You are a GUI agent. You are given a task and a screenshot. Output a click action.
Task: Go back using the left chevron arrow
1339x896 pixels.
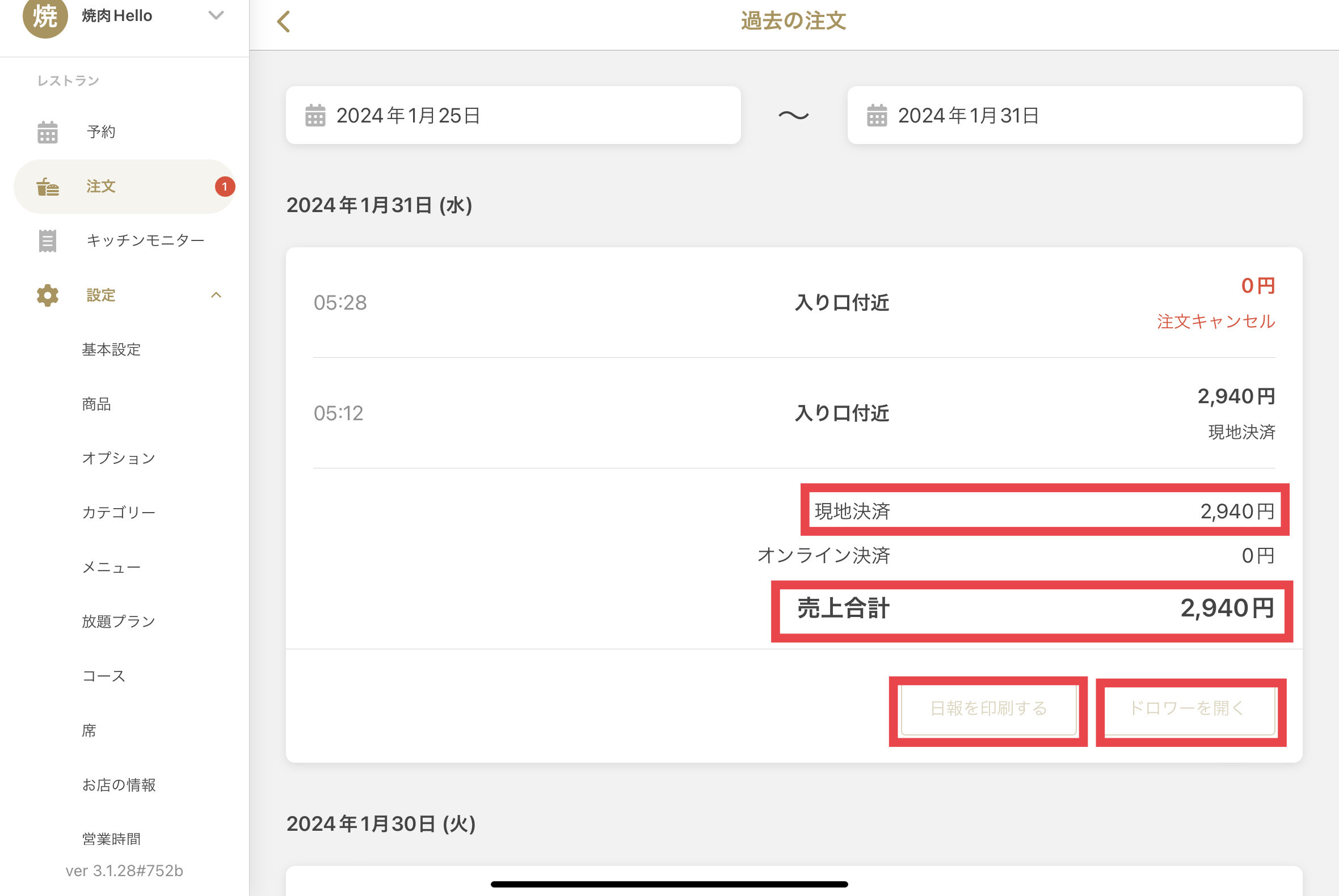pos(284,22)
